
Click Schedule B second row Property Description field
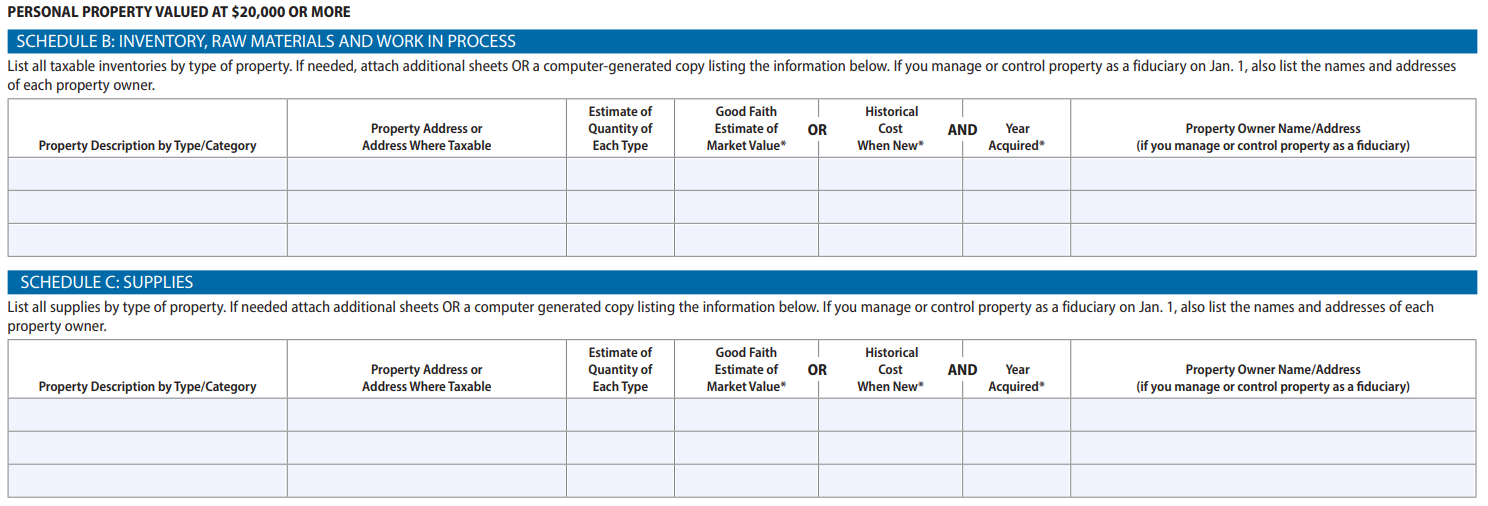click(147, 207)
